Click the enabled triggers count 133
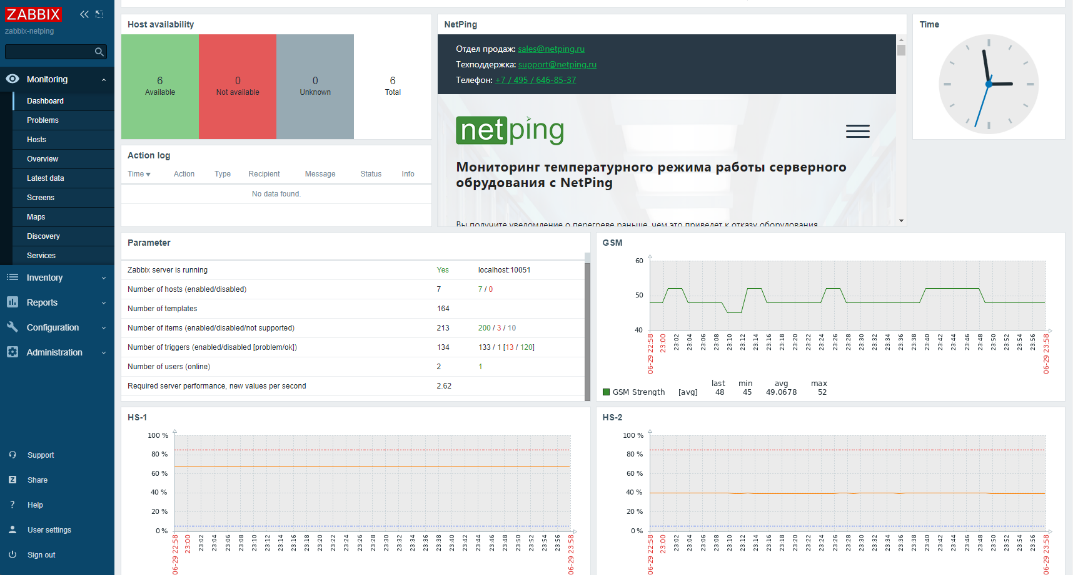This screenshot has height=575, width=1073. [x=484, y=348]
